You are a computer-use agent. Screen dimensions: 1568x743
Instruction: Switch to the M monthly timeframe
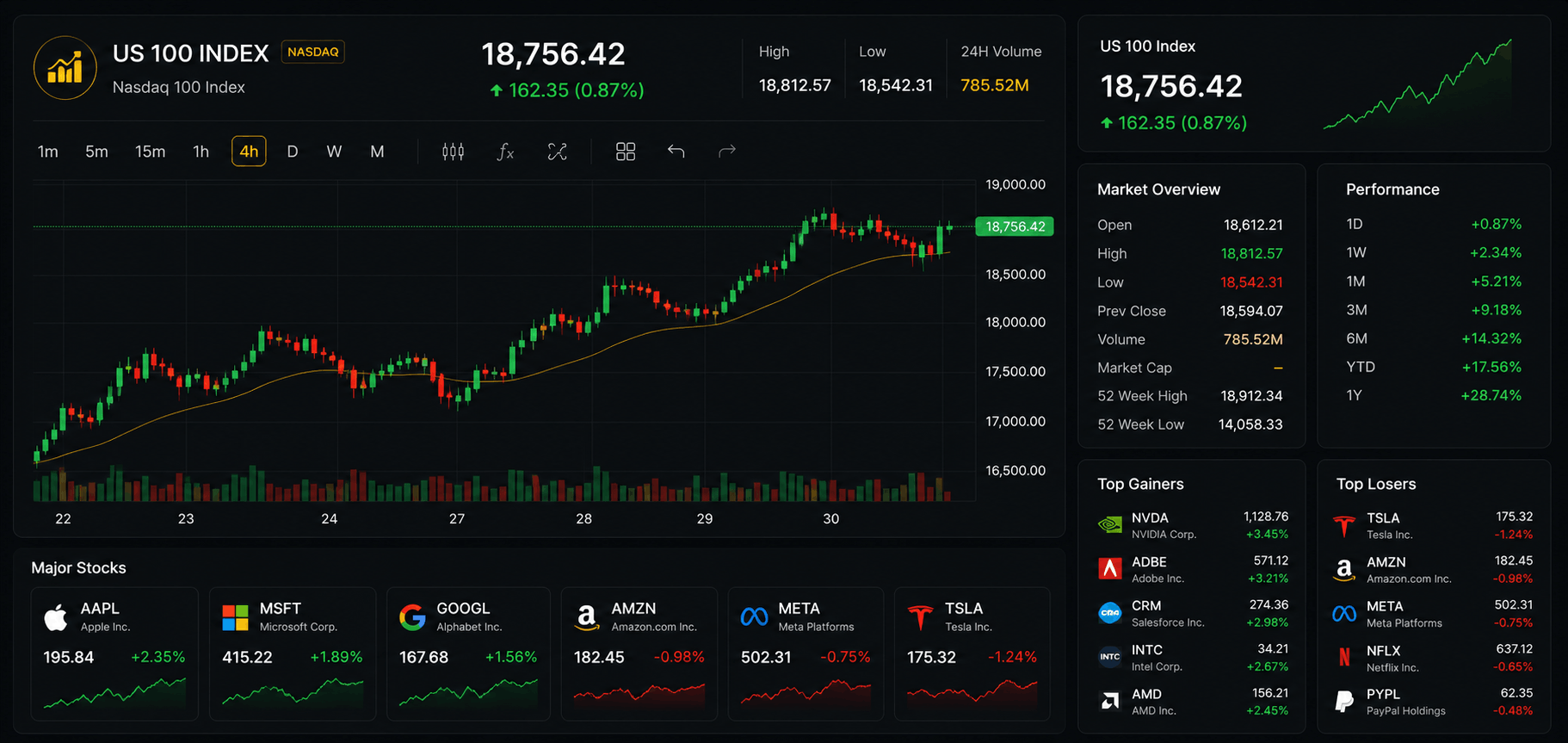tap(377, 152)
